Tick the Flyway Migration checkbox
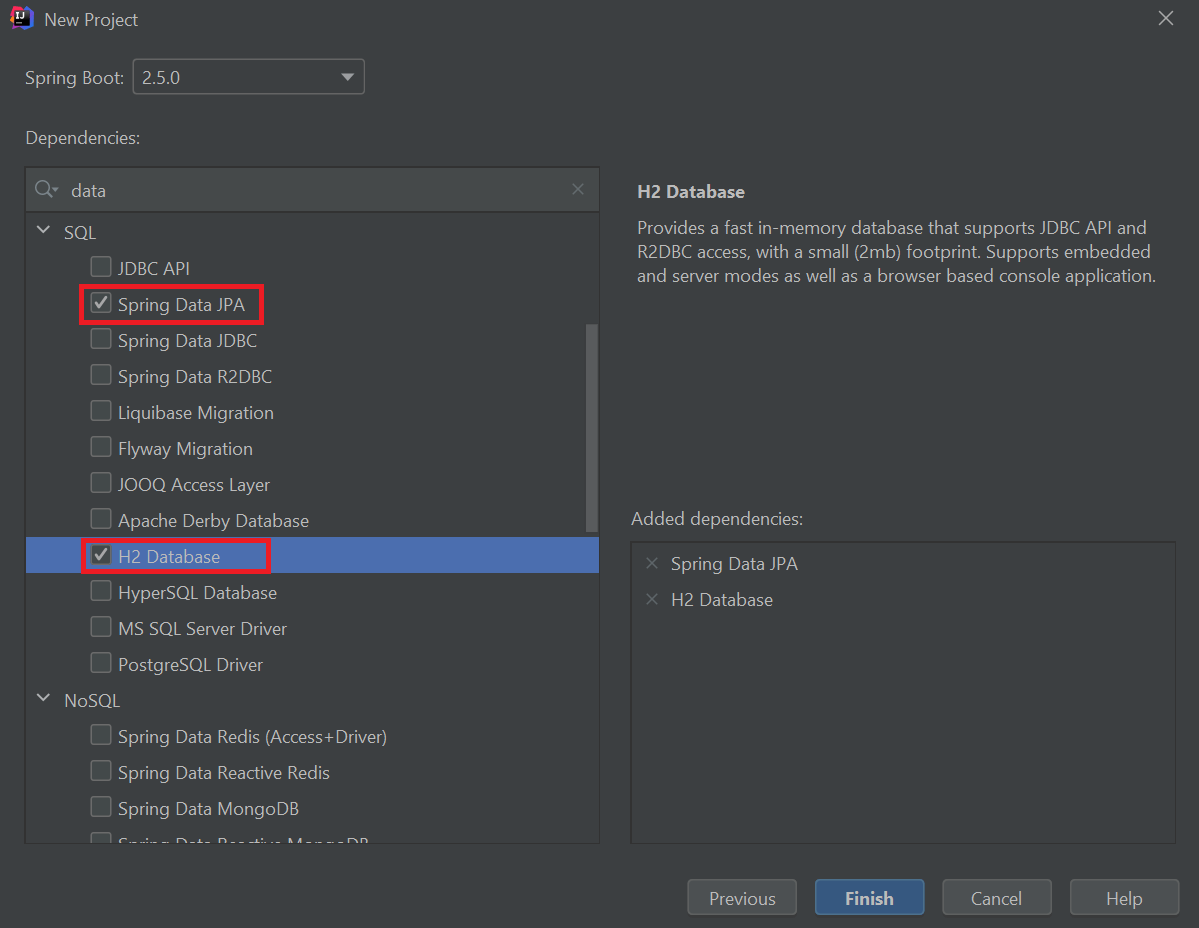The height and width of the screenshot is (928, 1199). pos(101,448)
